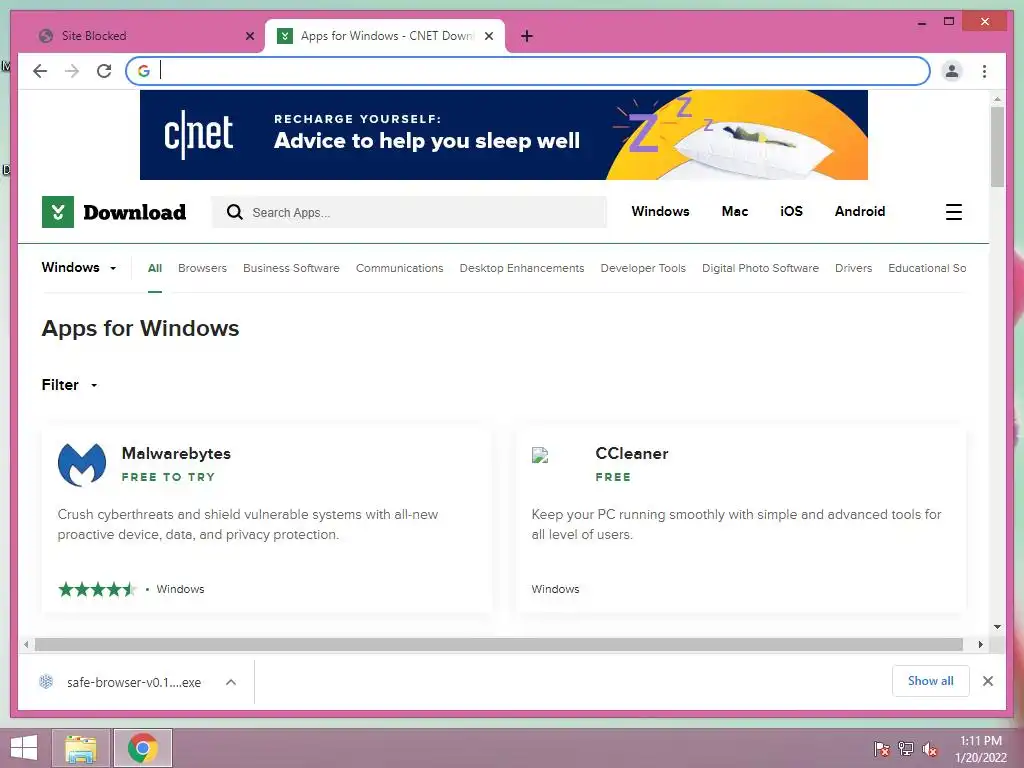Reload the page with the refresh icon
The image size is (1024, 768).
(104, 71)
